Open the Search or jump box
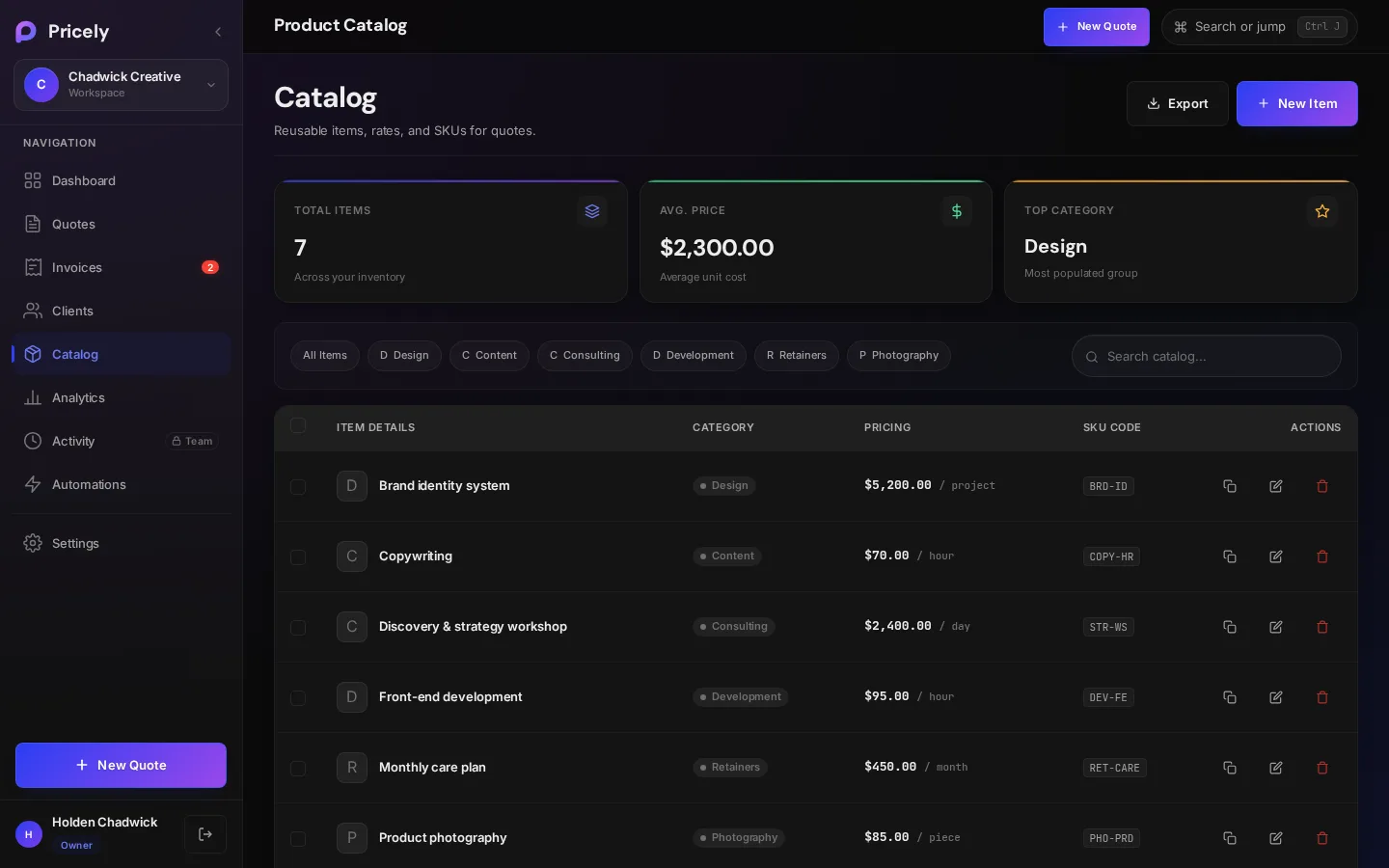 point(1260,27)
